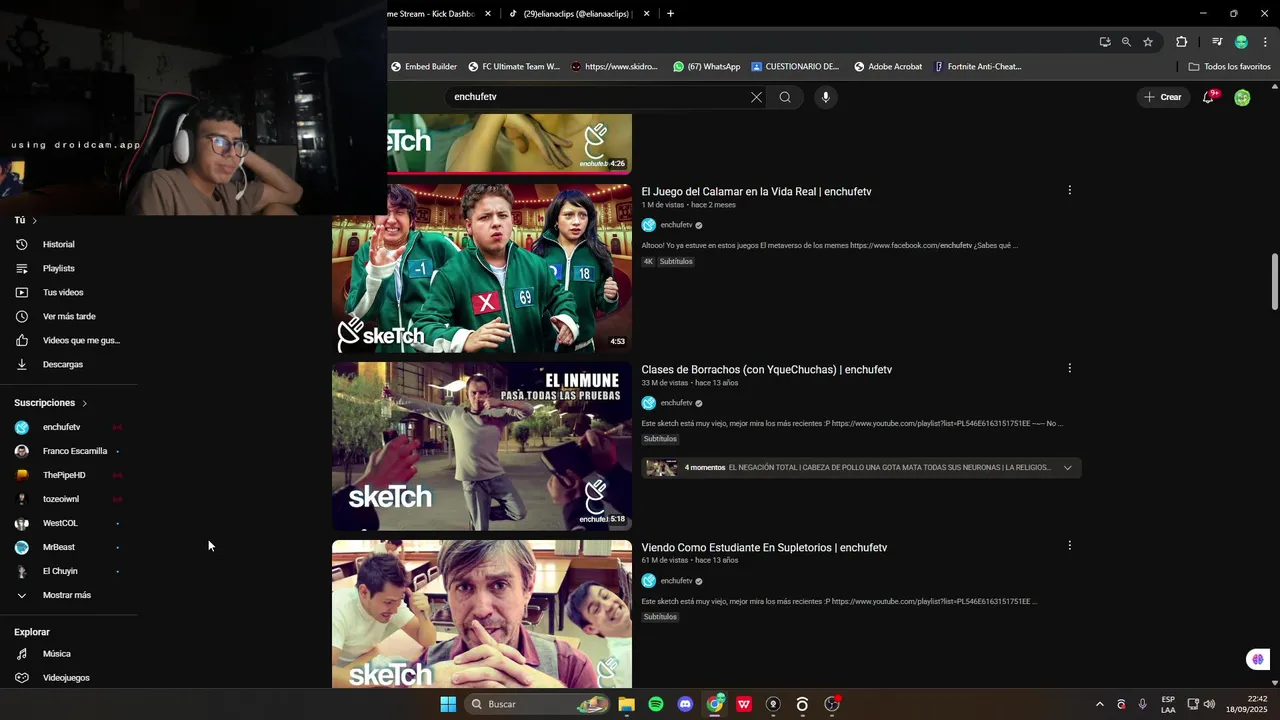Viewport: 1280px width, 720px height.
Task: Show hidden system tray icons
Action: 1099,704
